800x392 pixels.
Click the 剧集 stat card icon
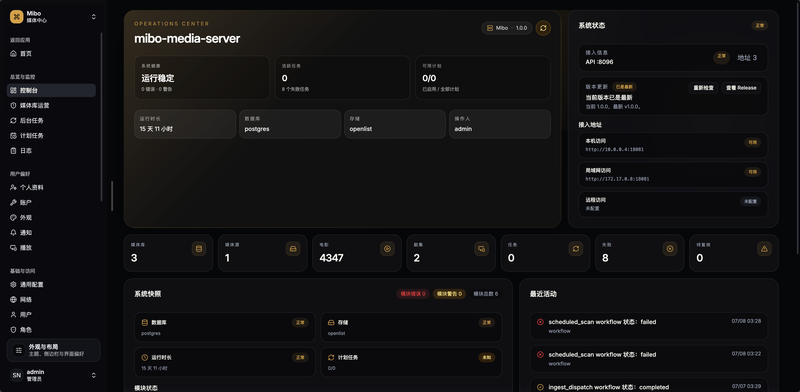coord(481,249)
